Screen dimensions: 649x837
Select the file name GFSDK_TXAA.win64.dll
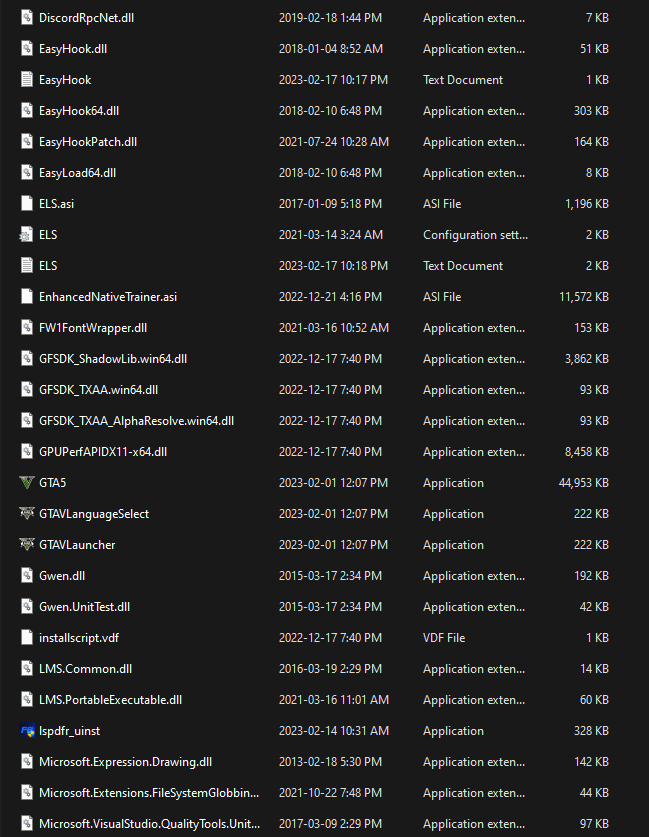pos(99,389)
